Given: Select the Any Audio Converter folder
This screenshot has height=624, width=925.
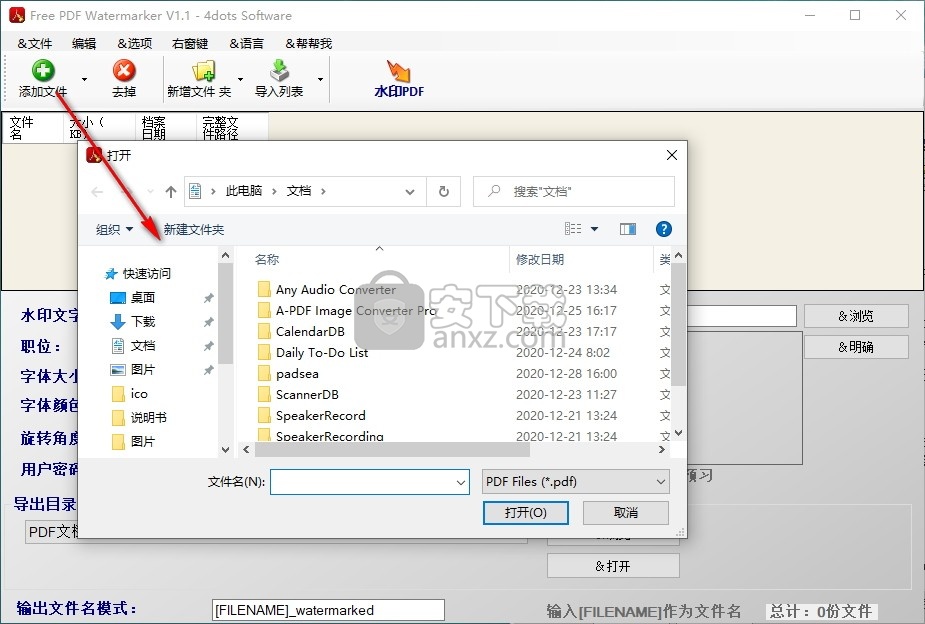Looking at the screenshot, I should [327, 290].
